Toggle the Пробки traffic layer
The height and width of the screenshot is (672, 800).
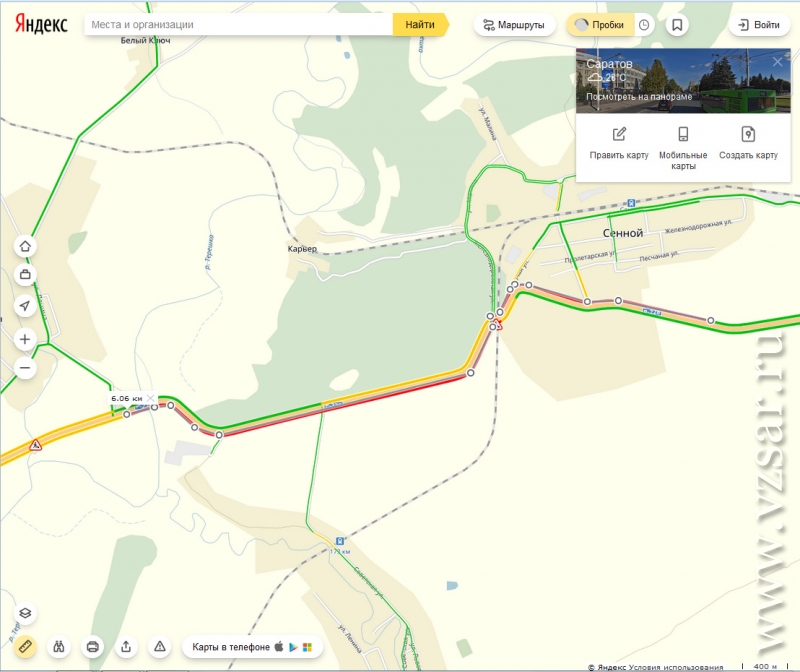tap(600, 25)
